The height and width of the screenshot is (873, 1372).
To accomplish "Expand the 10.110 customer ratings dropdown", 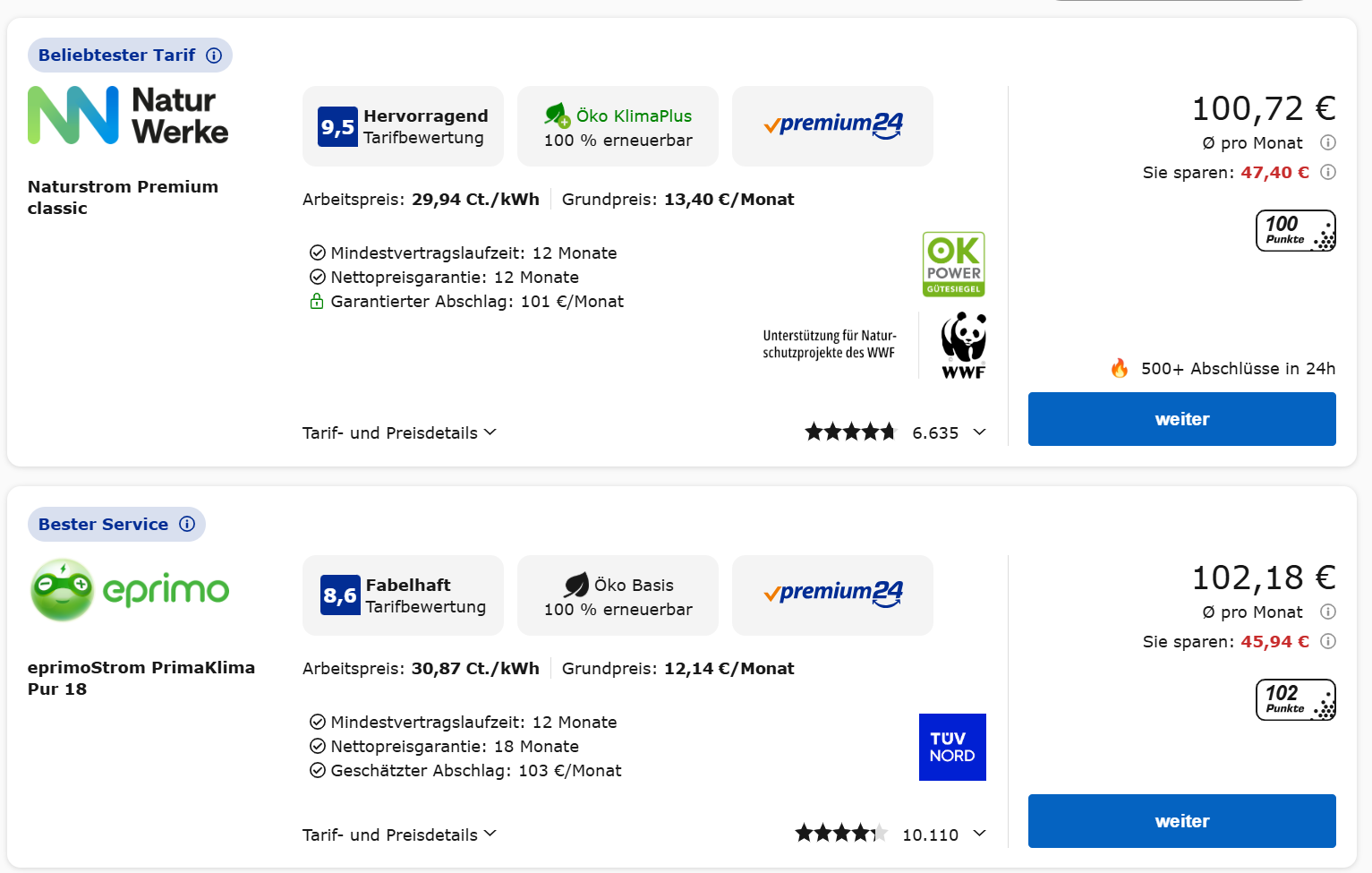I will click(x=979, y=834).
